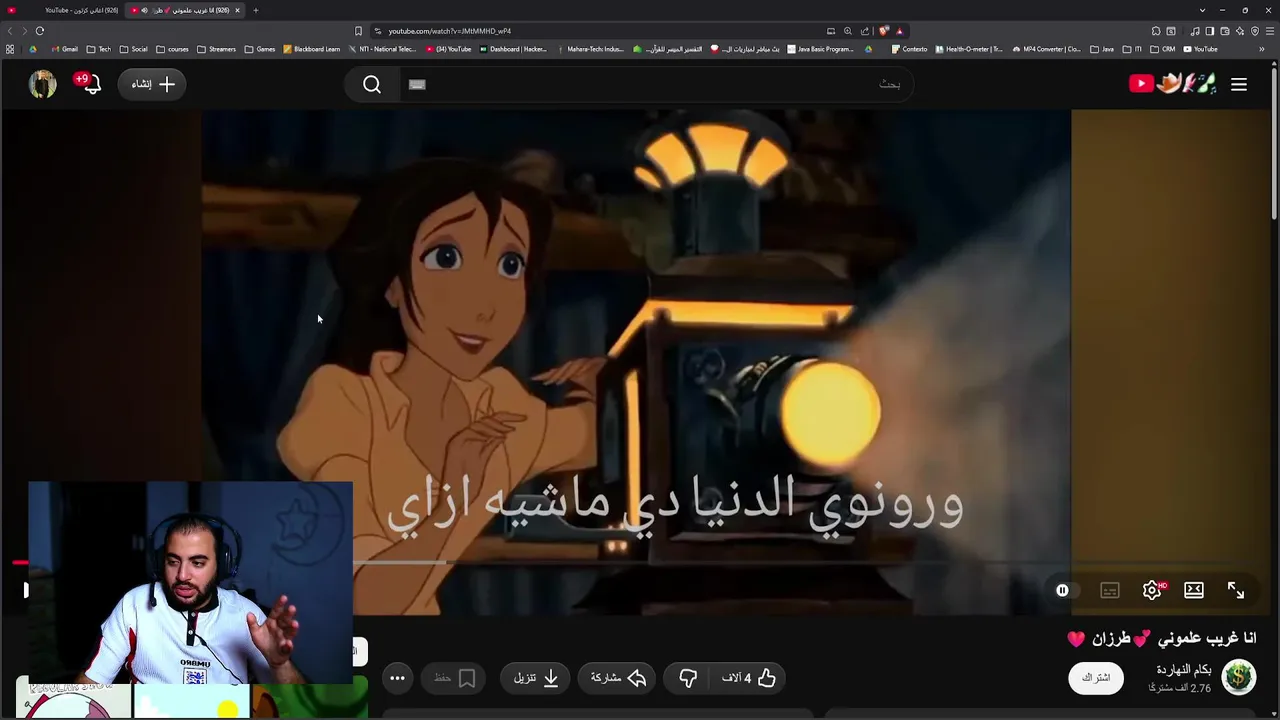Open YouTube notifications bell
The height and width of the screenshot is (720, 1280).
coord(91,84)
